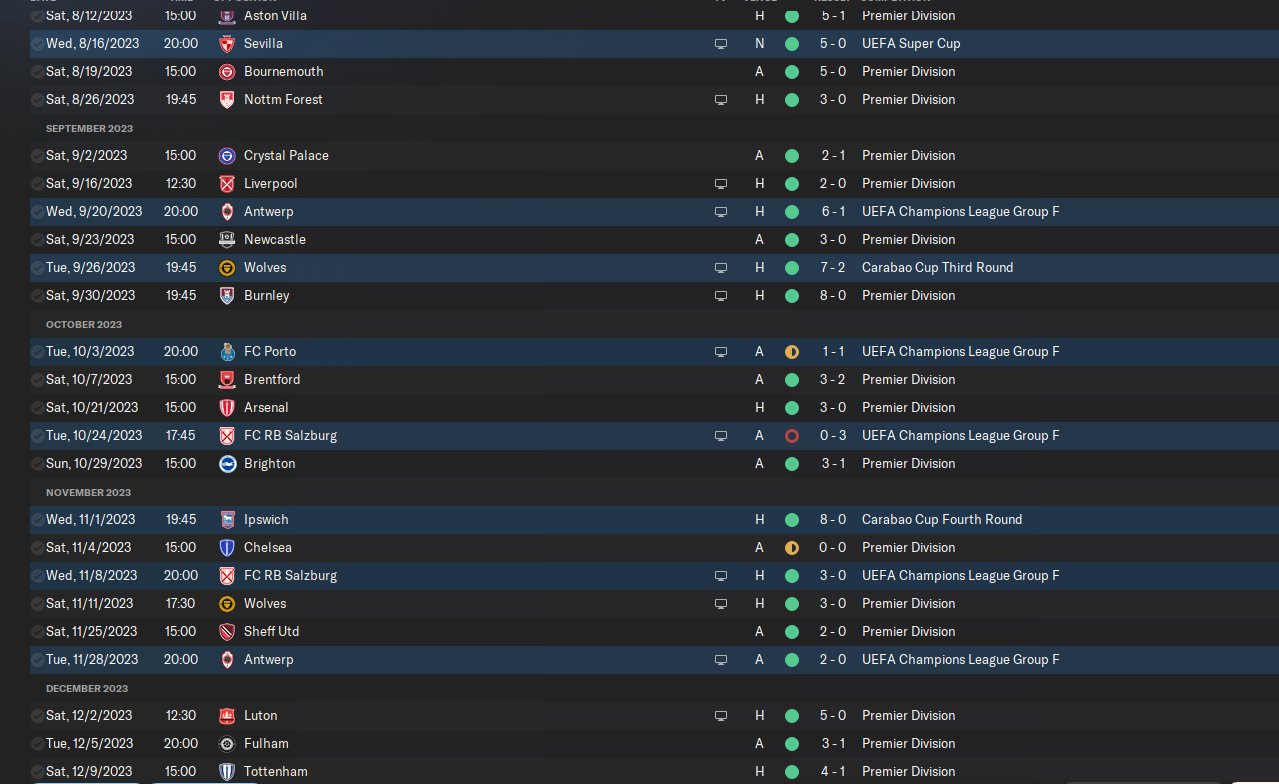
Task: Open the Crystal Palace team name link
Action: (286, 156)
